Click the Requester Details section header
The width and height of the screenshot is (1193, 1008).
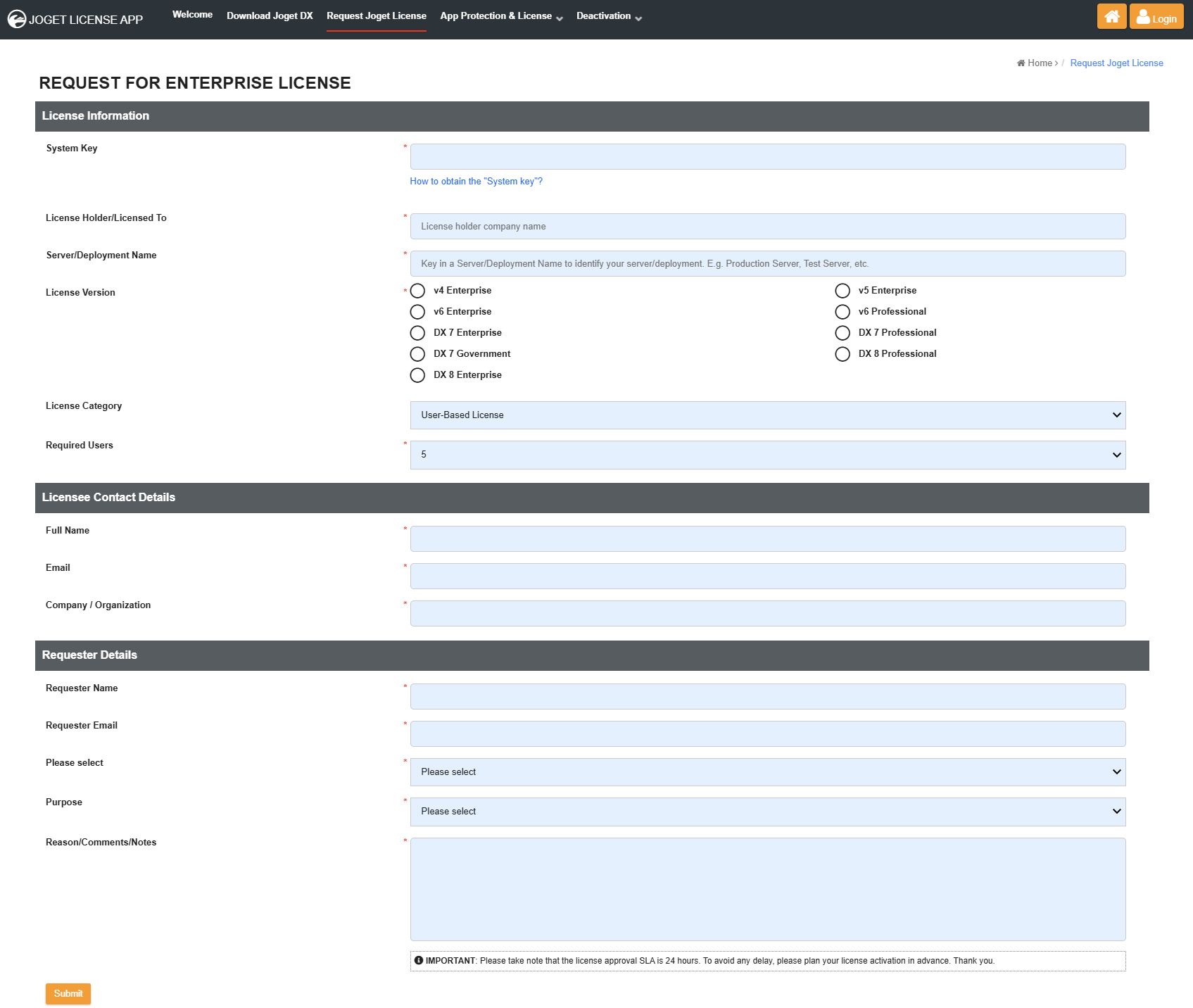coord(592,655)
